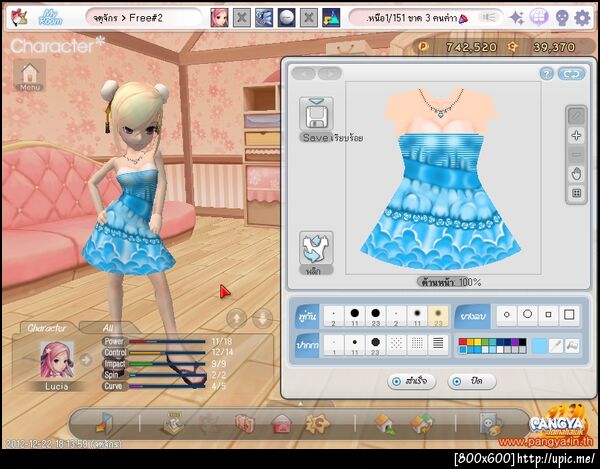Click the red mailbox icon in bottom toolbar
The height and width of the screenshot is (469, 600).
tap(281, 424)
